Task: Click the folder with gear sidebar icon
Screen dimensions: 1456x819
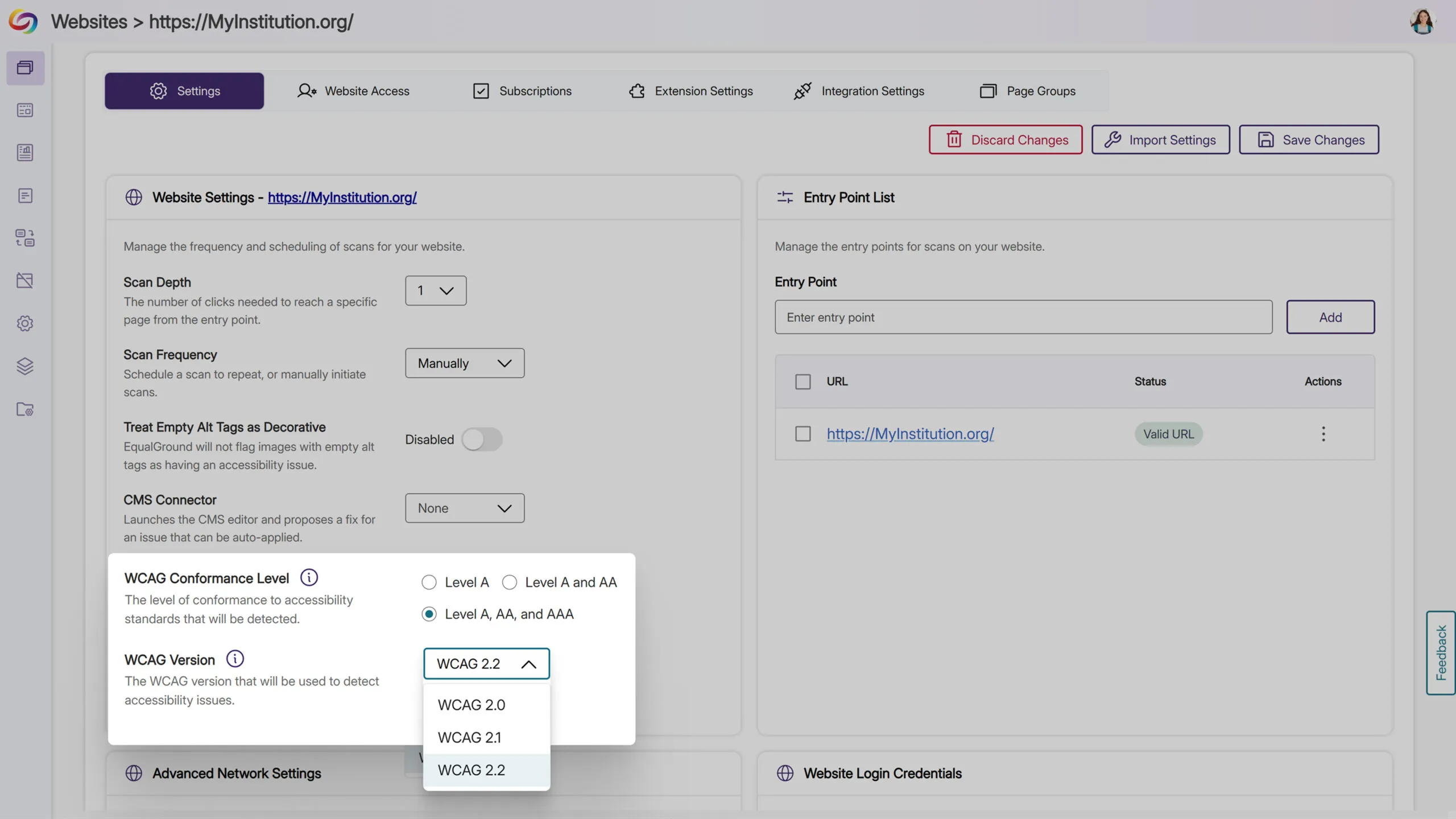Action: click(x=25, y=409)
